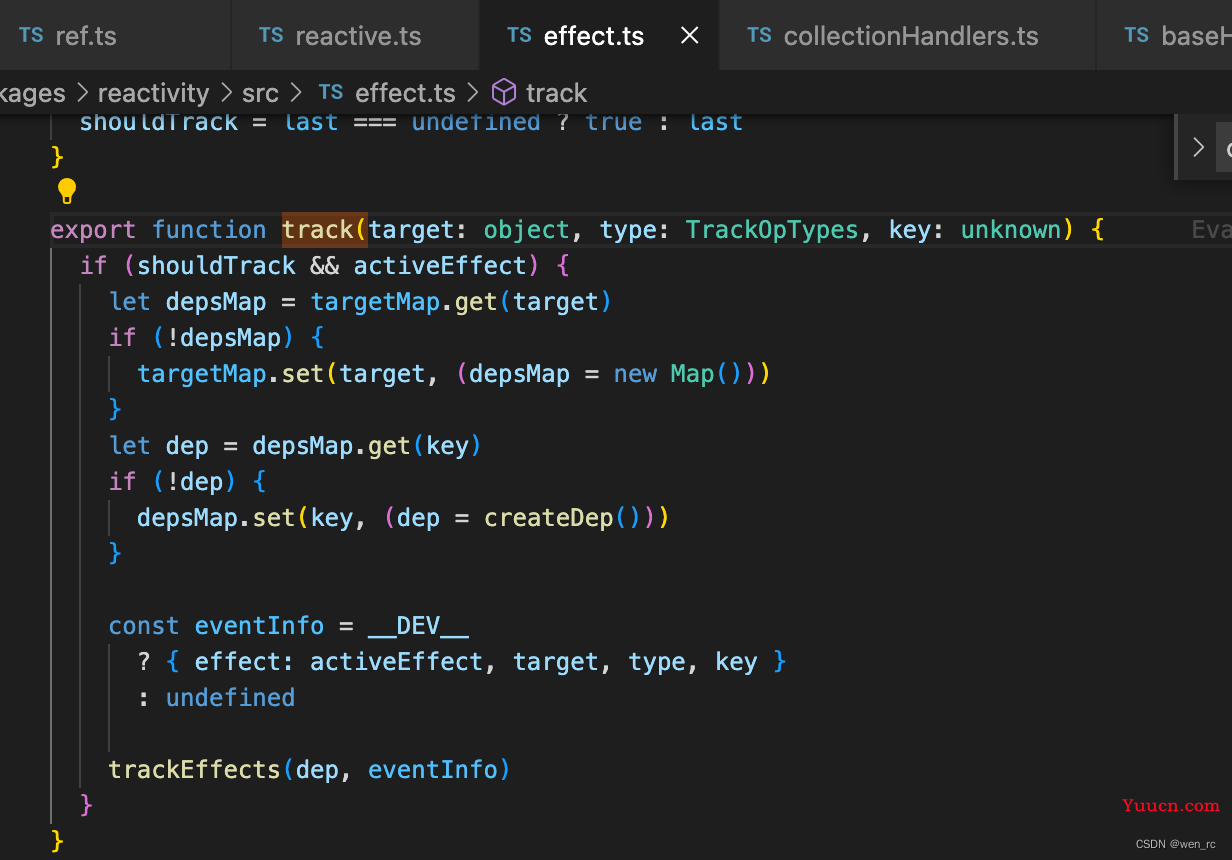1232x860 pixels.
Task: Click the 'export' keyword
Action: tap(94, 230)
